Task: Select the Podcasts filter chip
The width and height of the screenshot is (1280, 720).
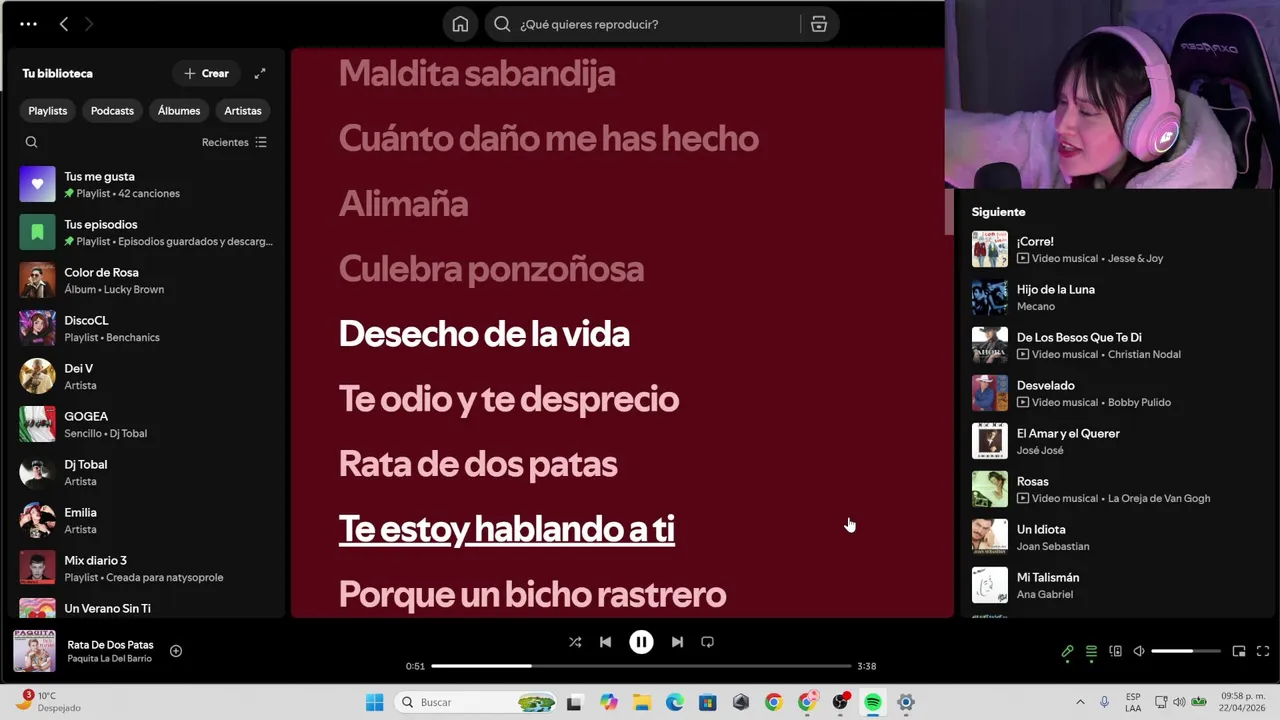Action: 112,111
